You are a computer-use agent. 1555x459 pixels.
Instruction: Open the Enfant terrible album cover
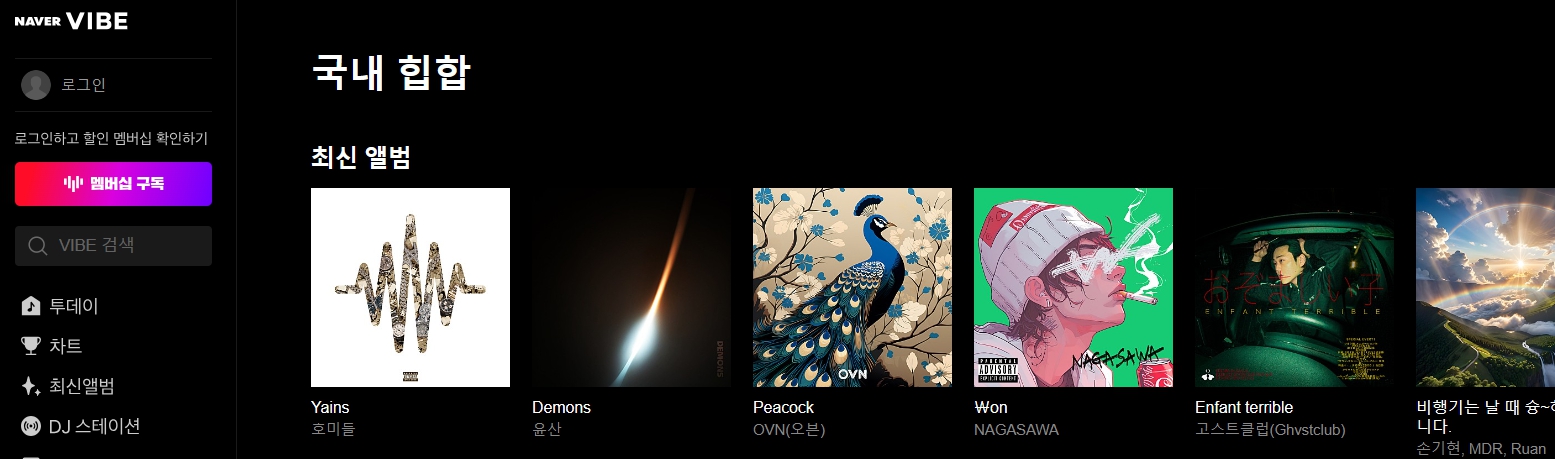pos(1294,287)
